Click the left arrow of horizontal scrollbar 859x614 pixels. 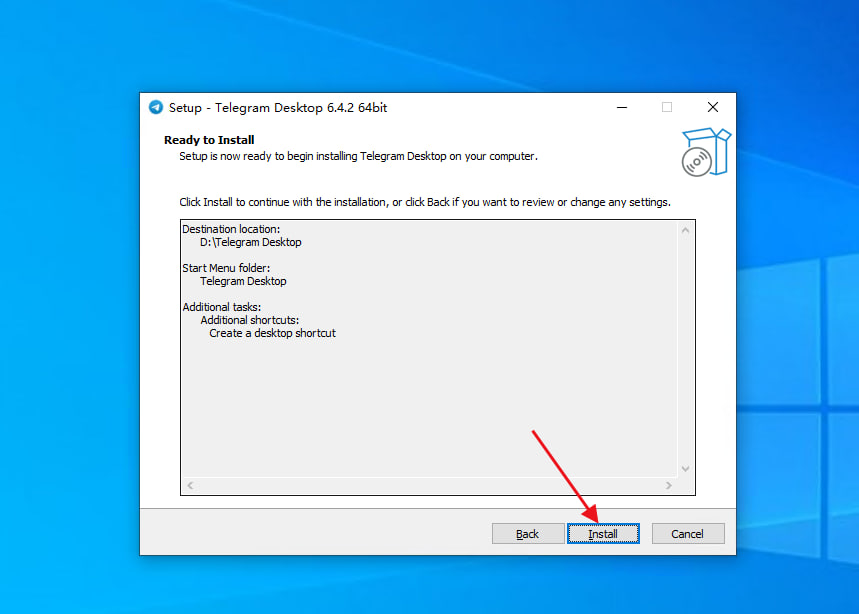[190, 485]
